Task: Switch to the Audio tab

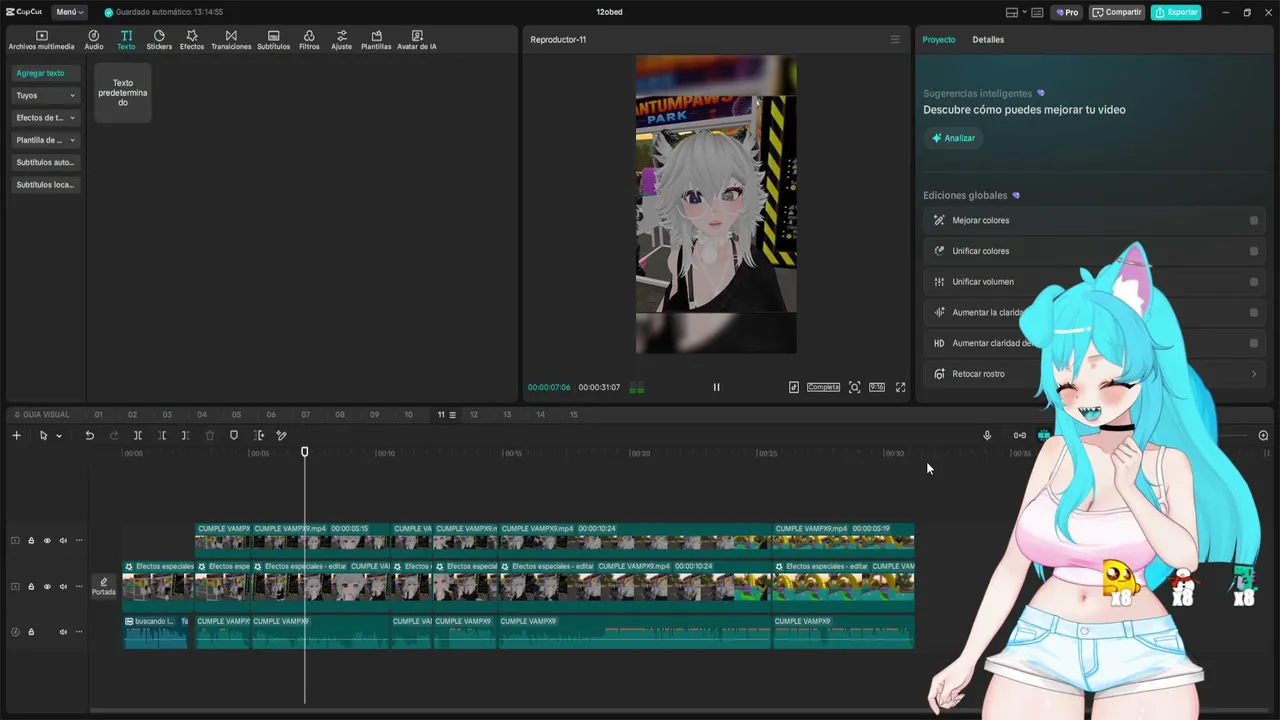Action: click(93, 40)
